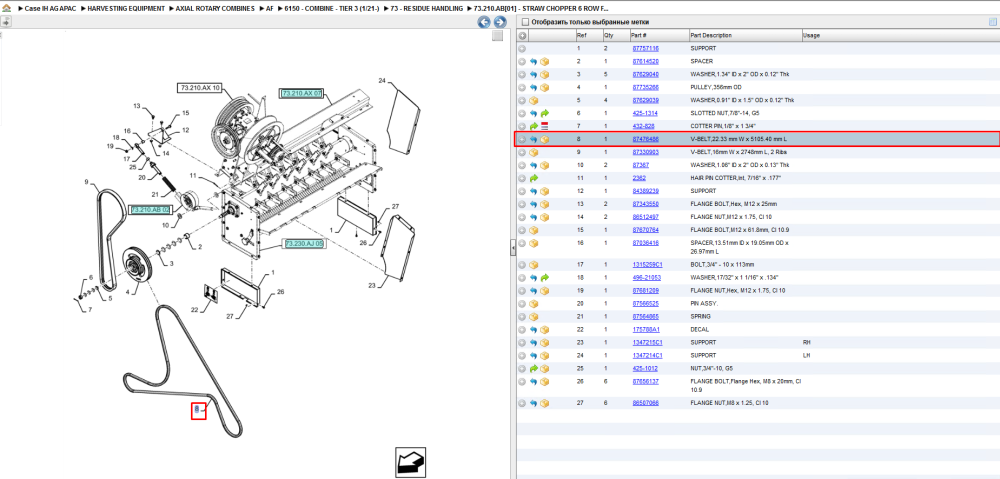
Task: Open part number link 425-1314
Action: 643,114
